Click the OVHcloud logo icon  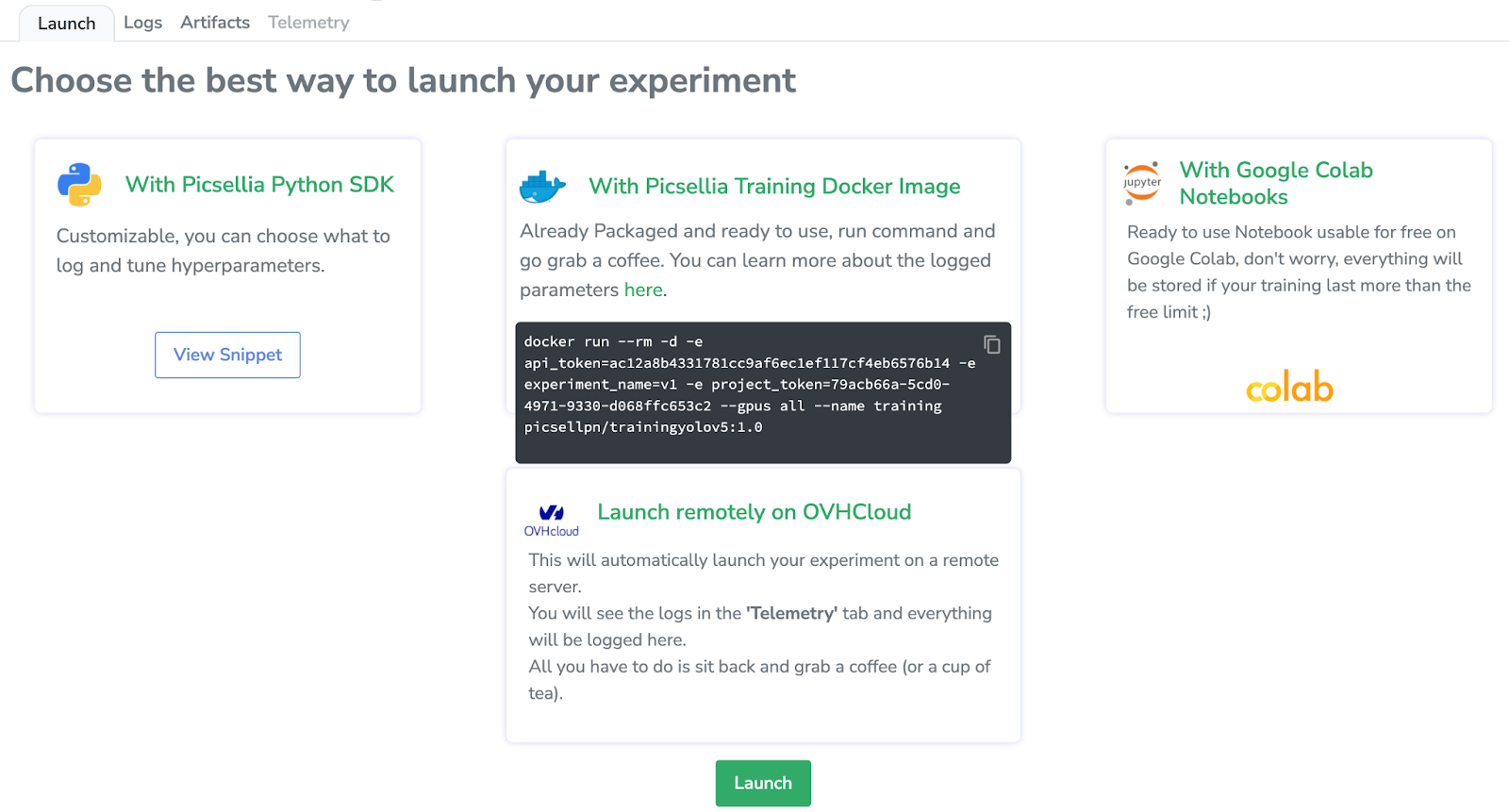552,521
